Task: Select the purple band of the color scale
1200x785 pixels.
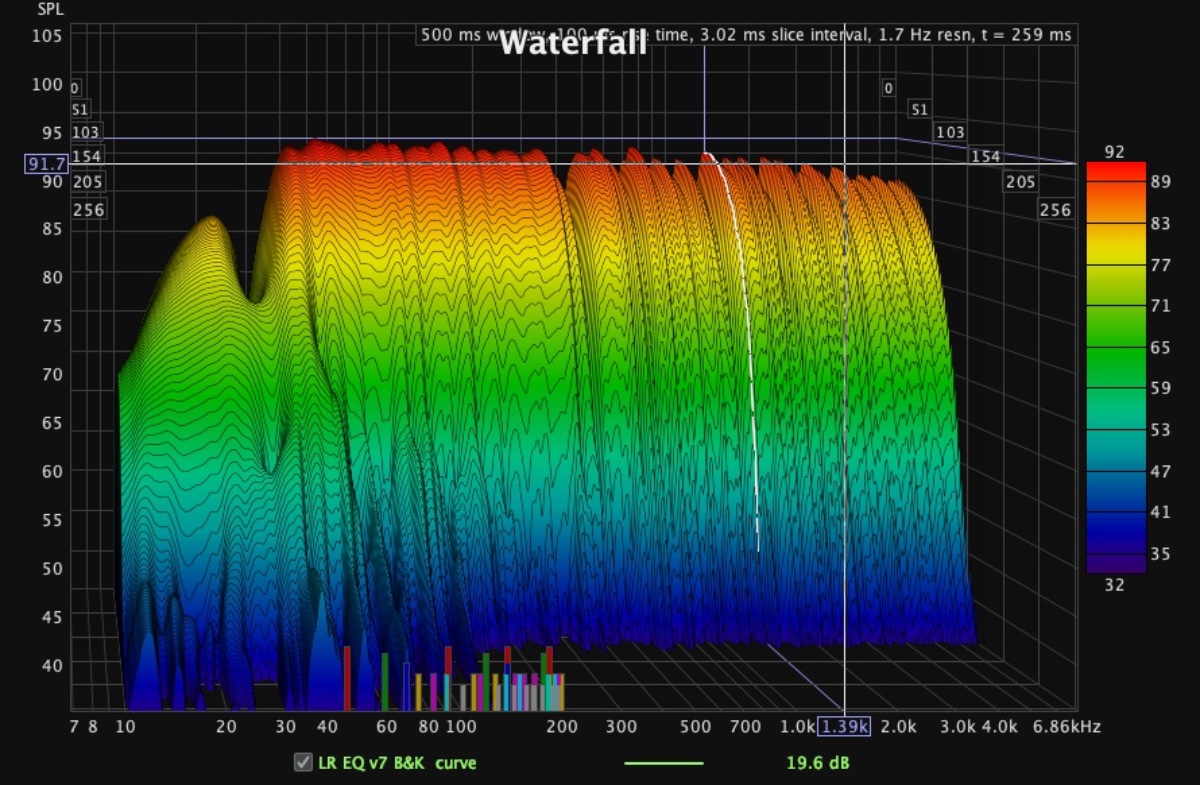Action: pos(1115,563)
